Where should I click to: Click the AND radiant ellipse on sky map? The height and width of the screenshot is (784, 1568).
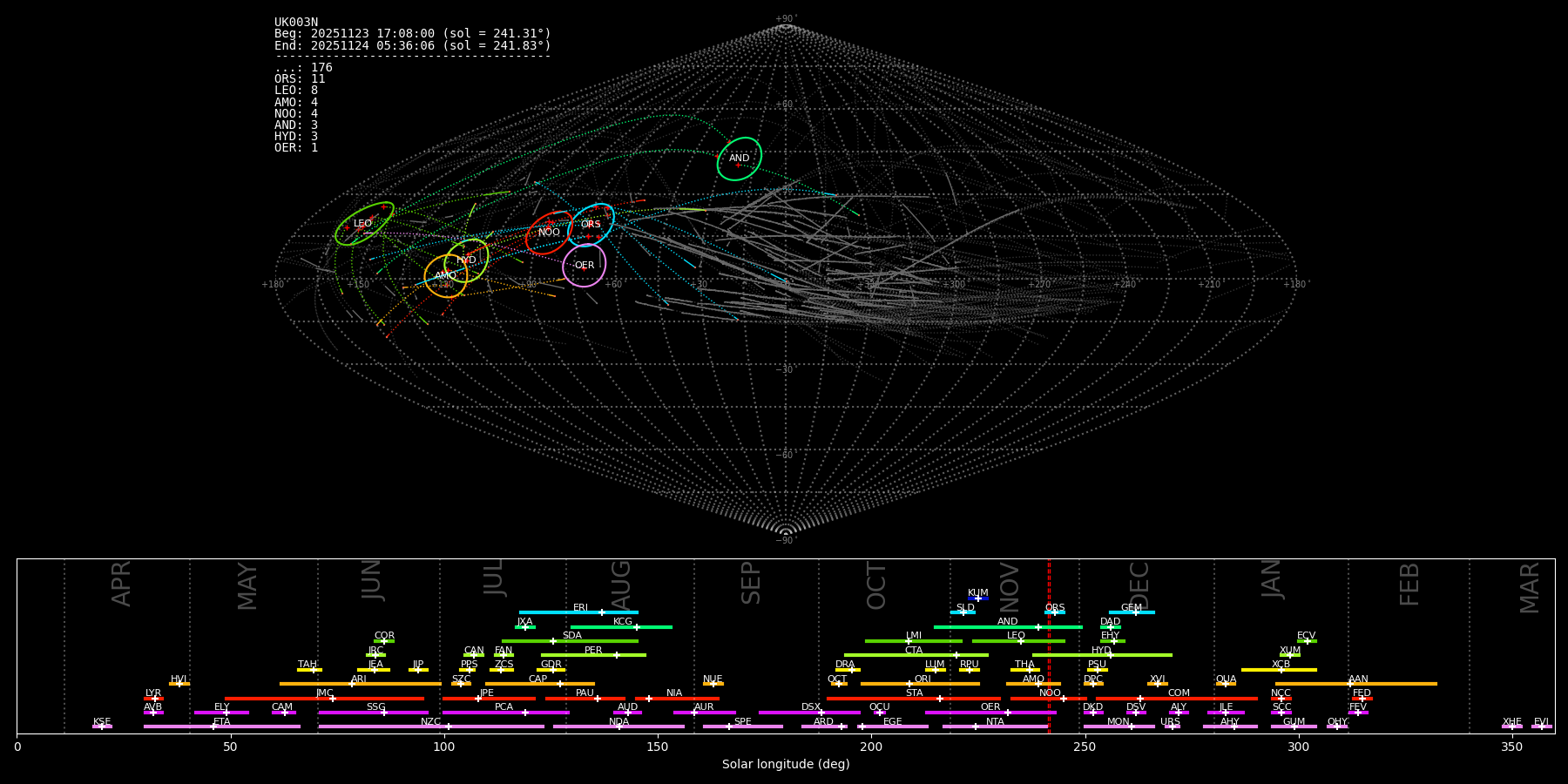coord(739,159)
